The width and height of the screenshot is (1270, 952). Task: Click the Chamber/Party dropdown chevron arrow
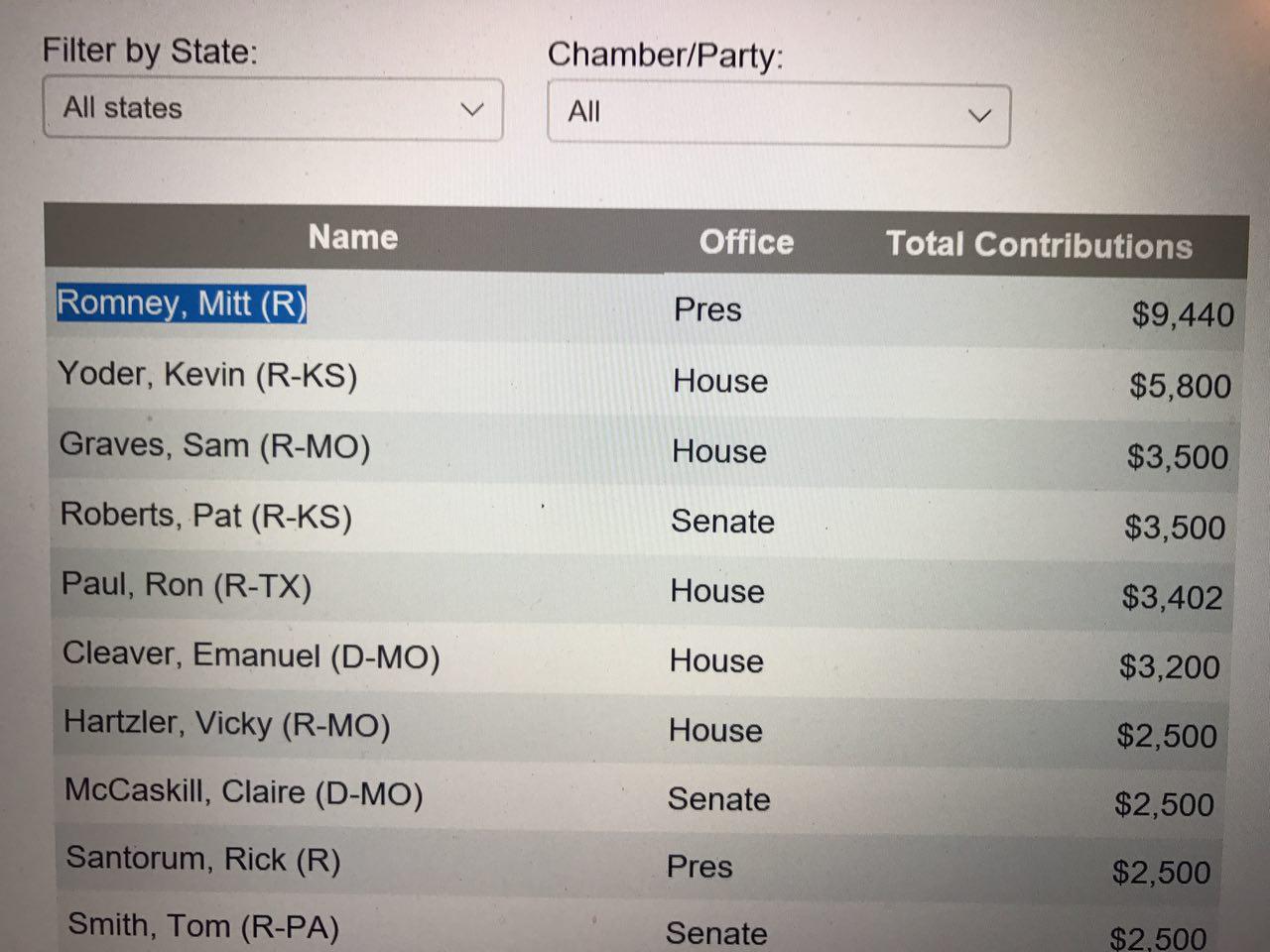[x=979, y=115]
